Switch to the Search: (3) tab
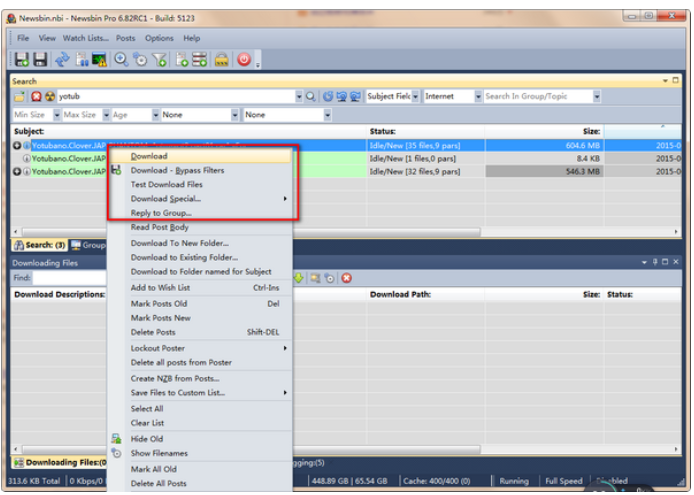The width and height of the screenshot is (694, 495). 40,245
